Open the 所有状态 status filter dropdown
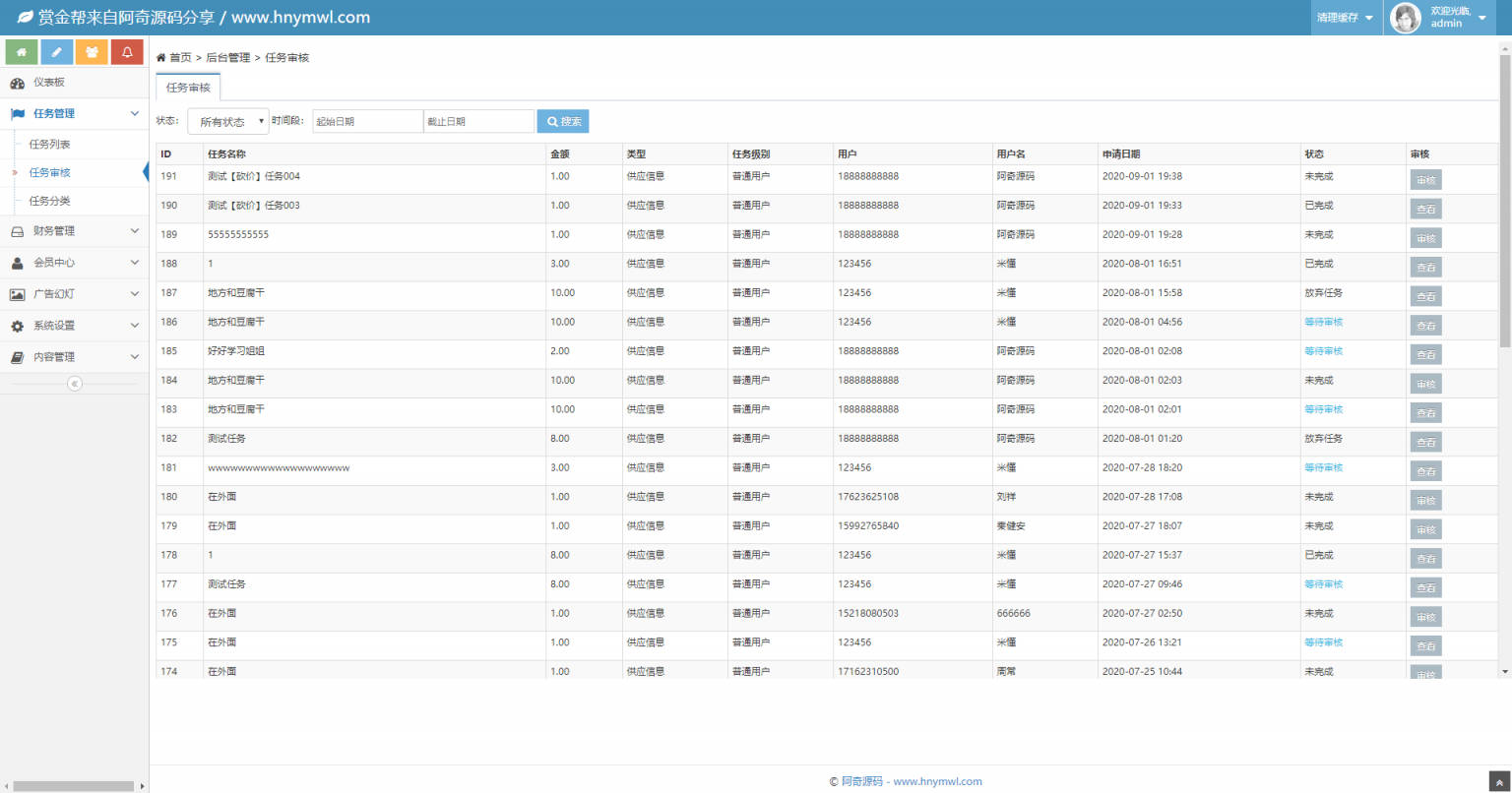The height and width of the screenshot is (793, 1512). click(228, 122)
